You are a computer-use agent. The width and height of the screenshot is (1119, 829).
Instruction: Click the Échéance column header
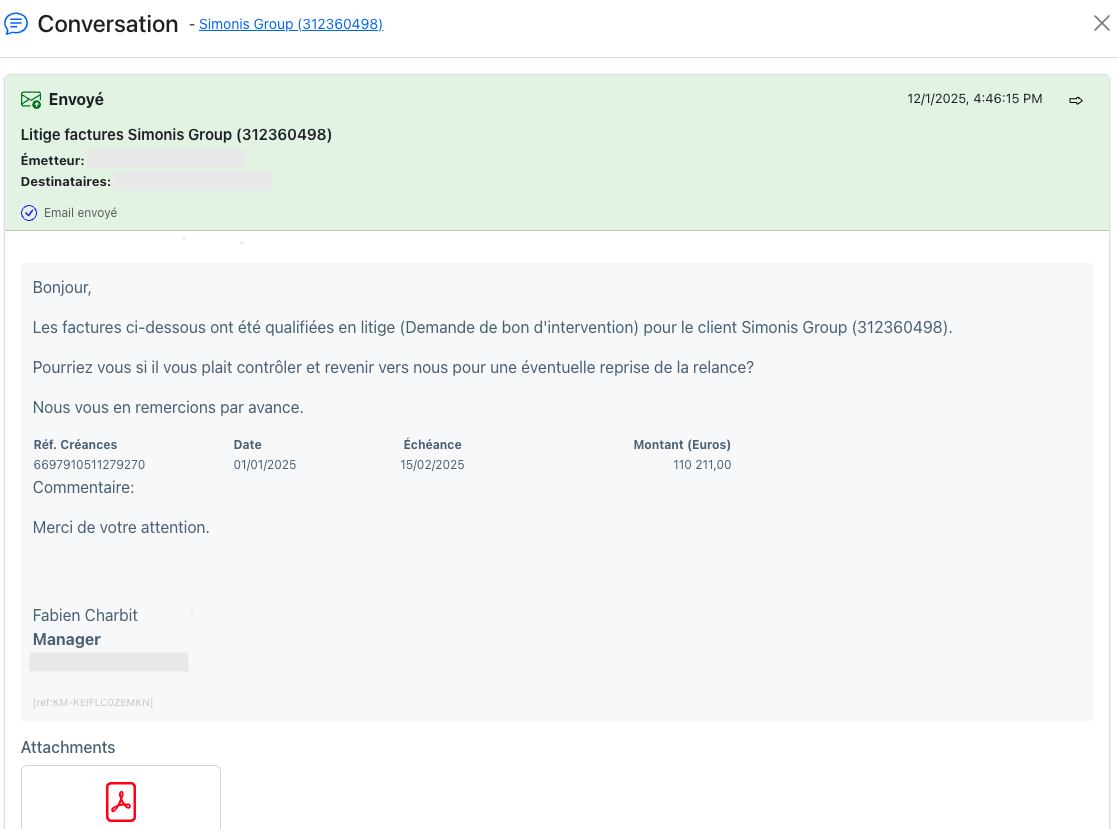tap(432, 444)
